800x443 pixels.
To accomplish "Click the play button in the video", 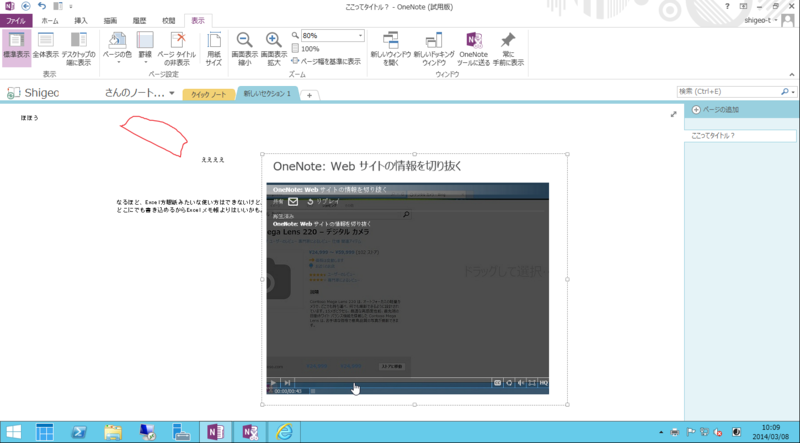I will pyautogui.click(x=273, y=383).
